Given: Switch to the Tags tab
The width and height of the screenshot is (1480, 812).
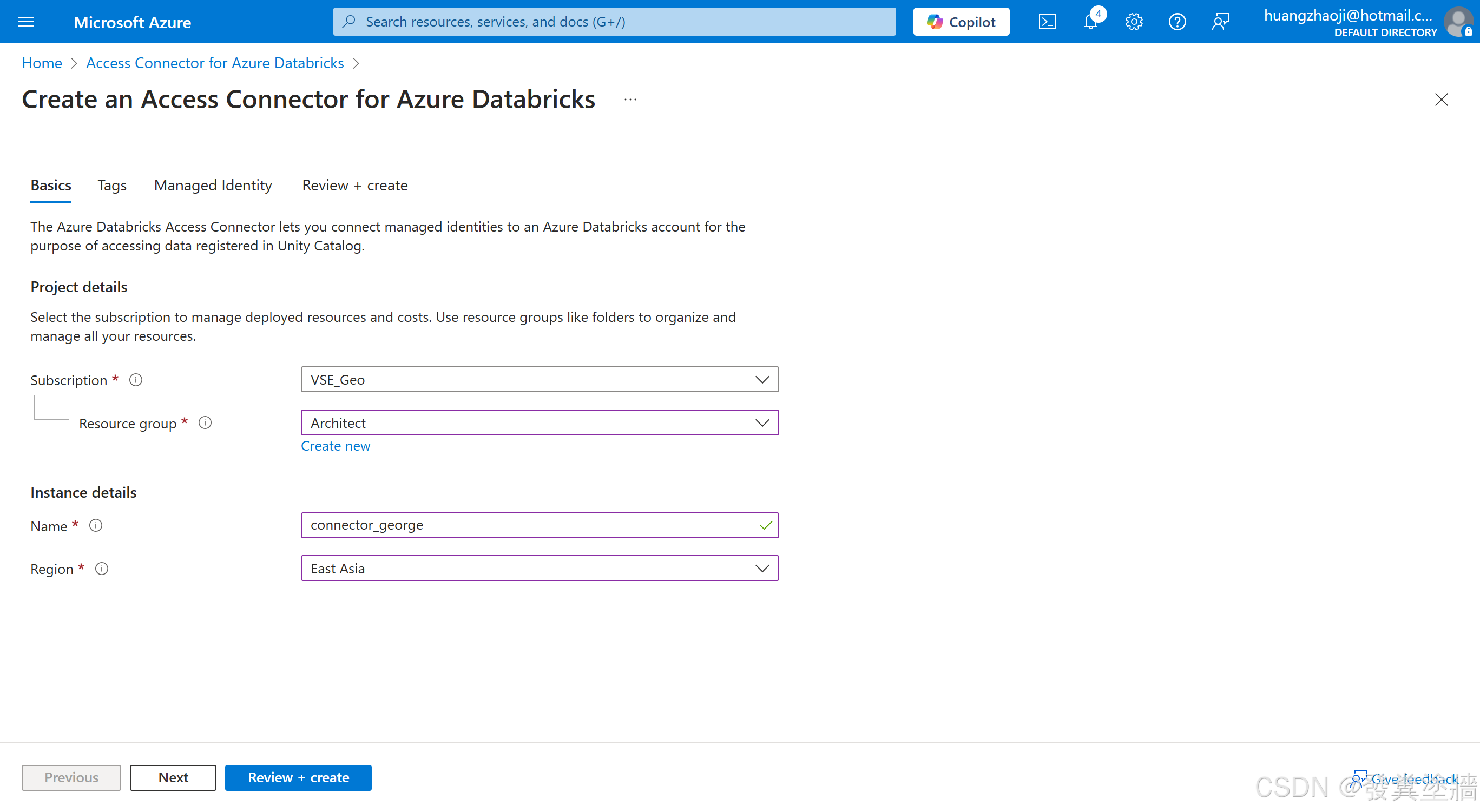Looking at the screenshot, I should click(112, 186).
